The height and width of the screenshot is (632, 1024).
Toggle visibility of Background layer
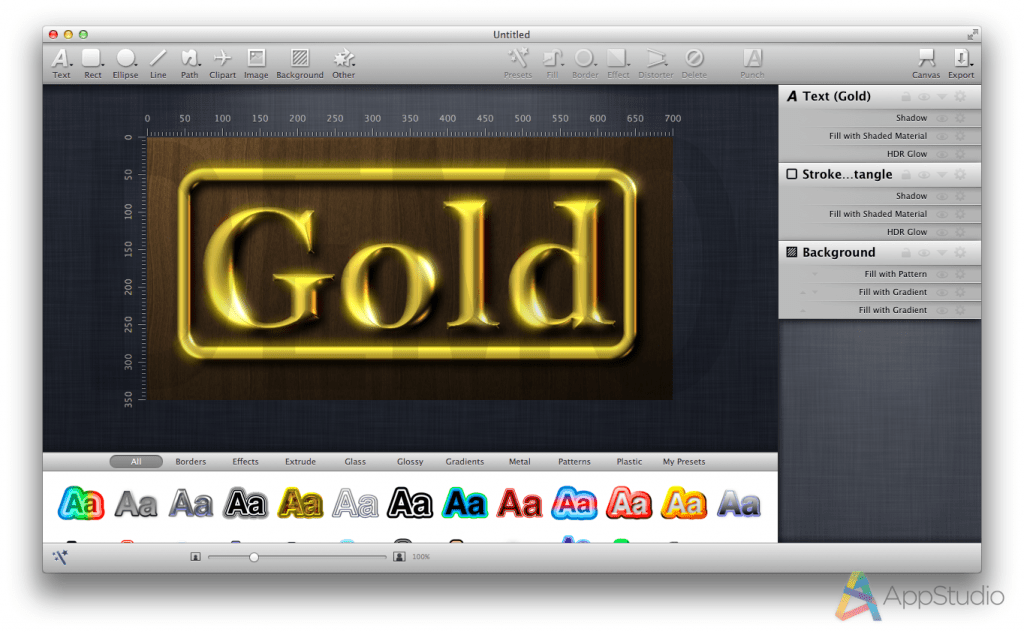tap(924, 253)
